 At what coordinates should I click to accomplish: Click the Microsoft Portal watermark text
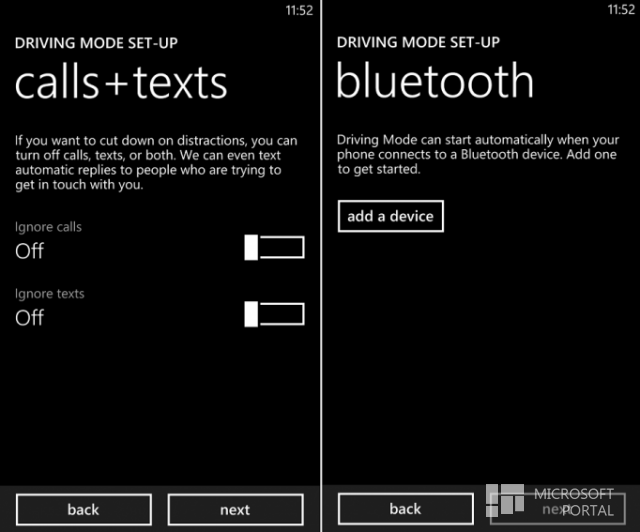click(574, 502)
